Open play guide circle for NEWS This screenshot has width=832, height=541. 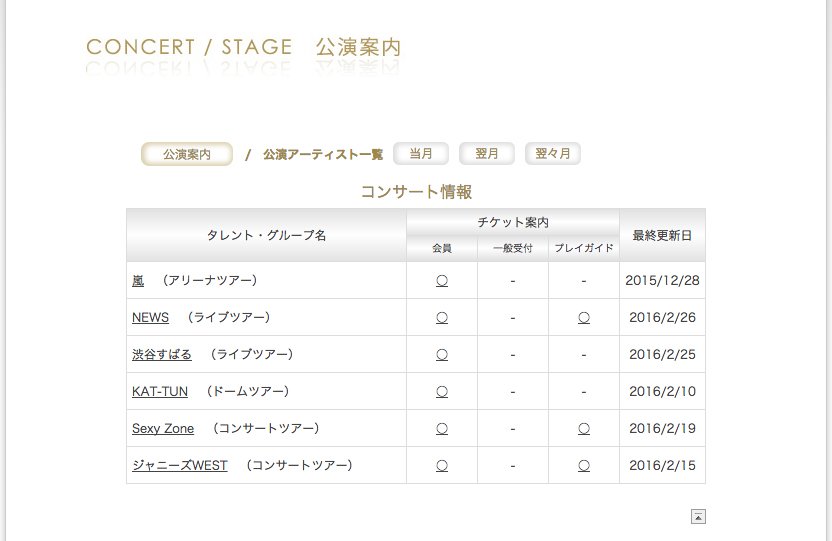coord(584,318)
